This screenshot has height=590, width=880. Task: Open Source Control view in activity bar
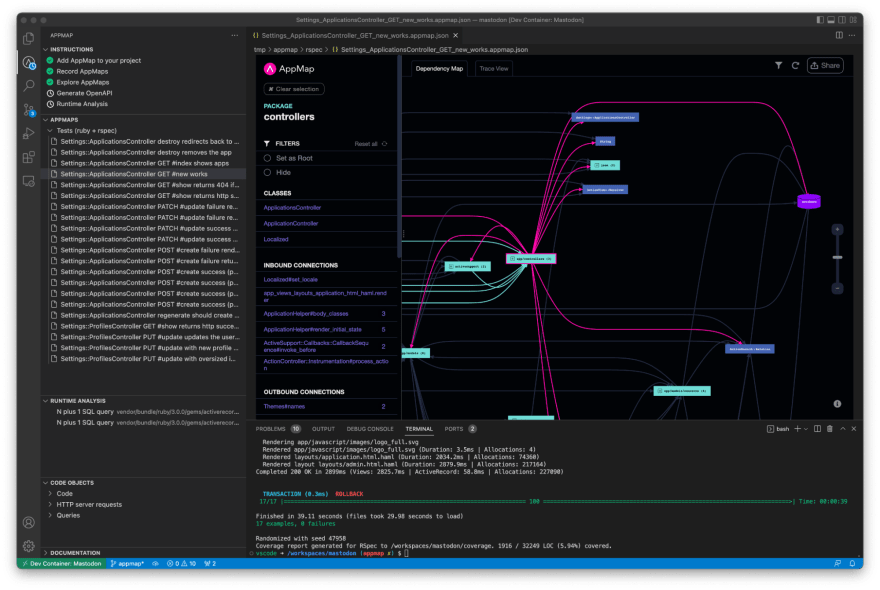(29, 109)
